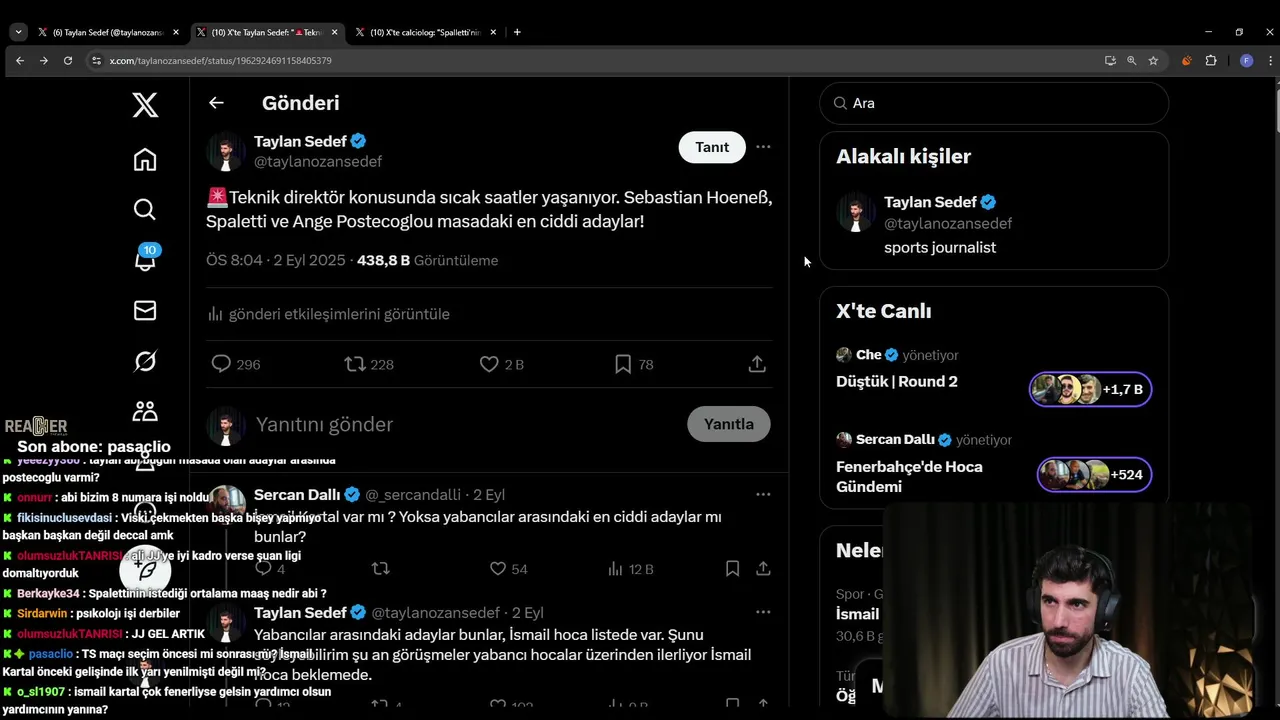Open more options on Taylan Sedef's reply
Viewport: 1280px width, 720px height.
[x=763, y=612]
